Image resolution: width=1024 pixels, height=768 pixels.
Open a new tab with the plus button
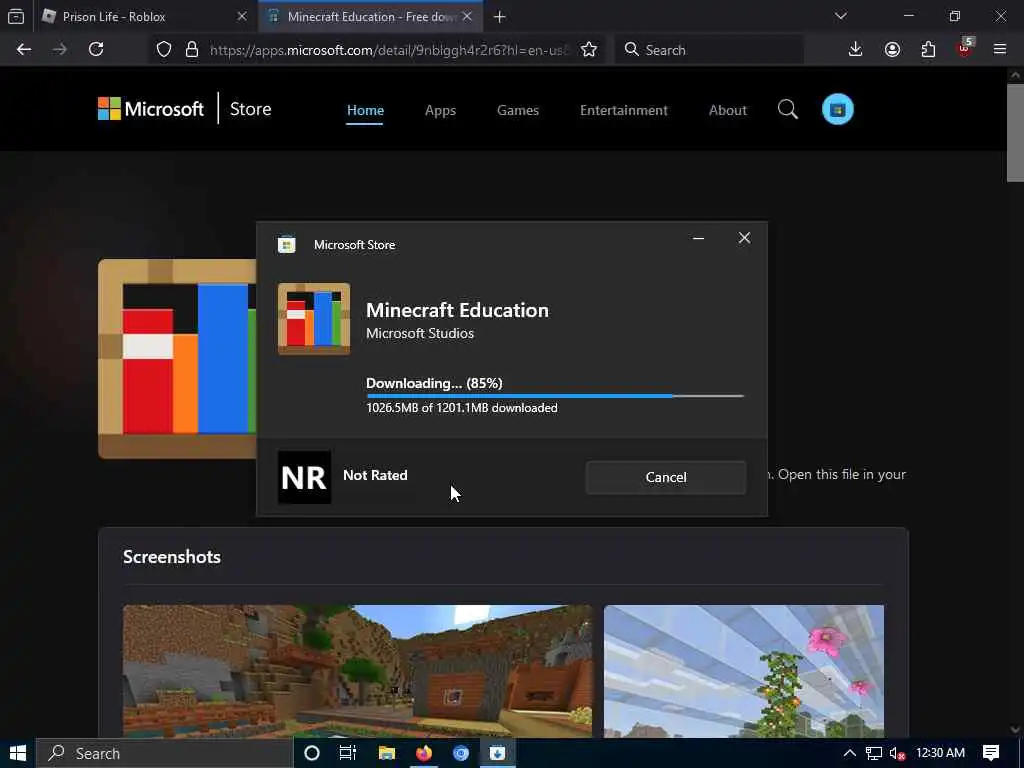click(500, 17)
